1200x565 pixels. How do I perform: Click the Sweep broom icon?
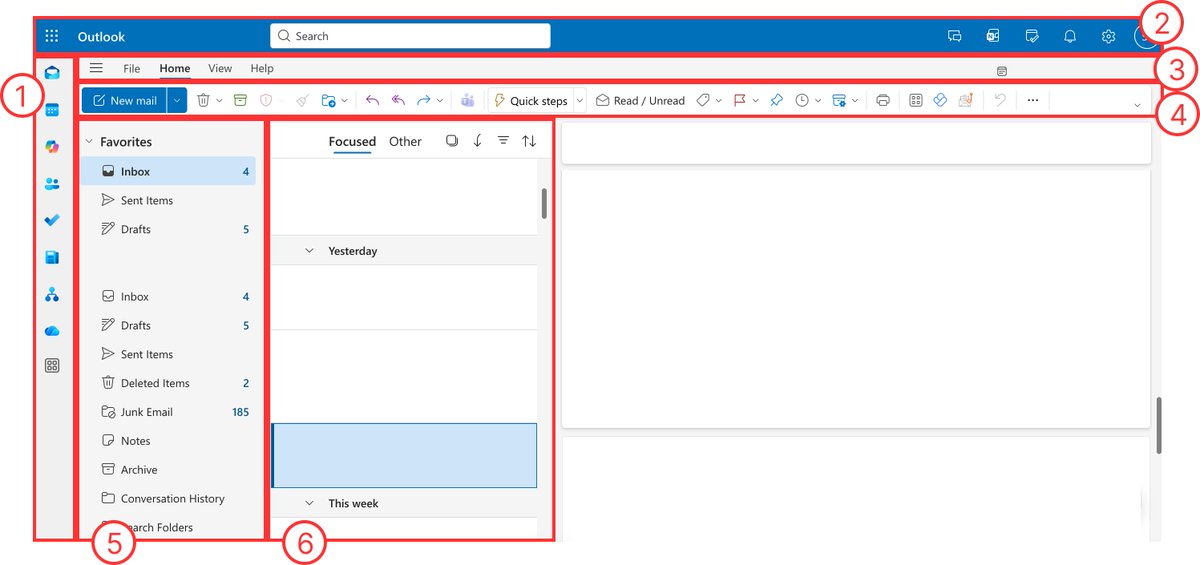[302, 100]
